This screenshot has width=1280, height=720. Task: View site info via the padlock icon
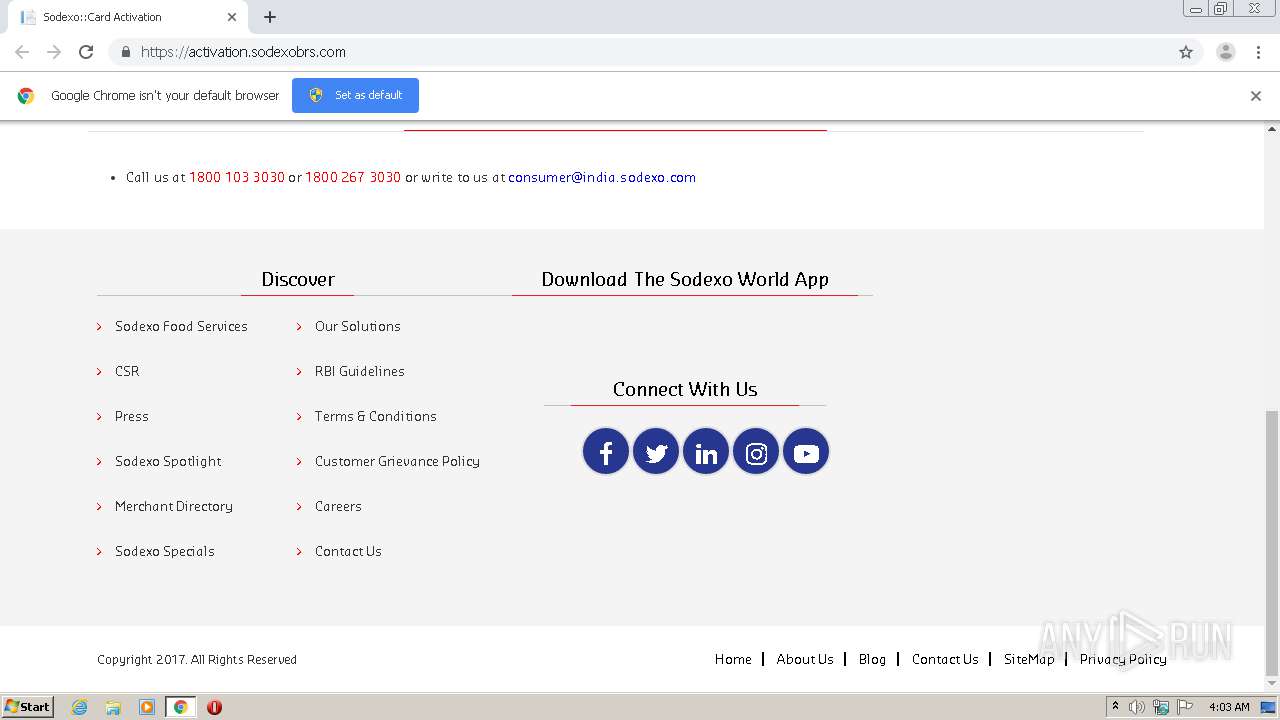click(x=125, y=52)
